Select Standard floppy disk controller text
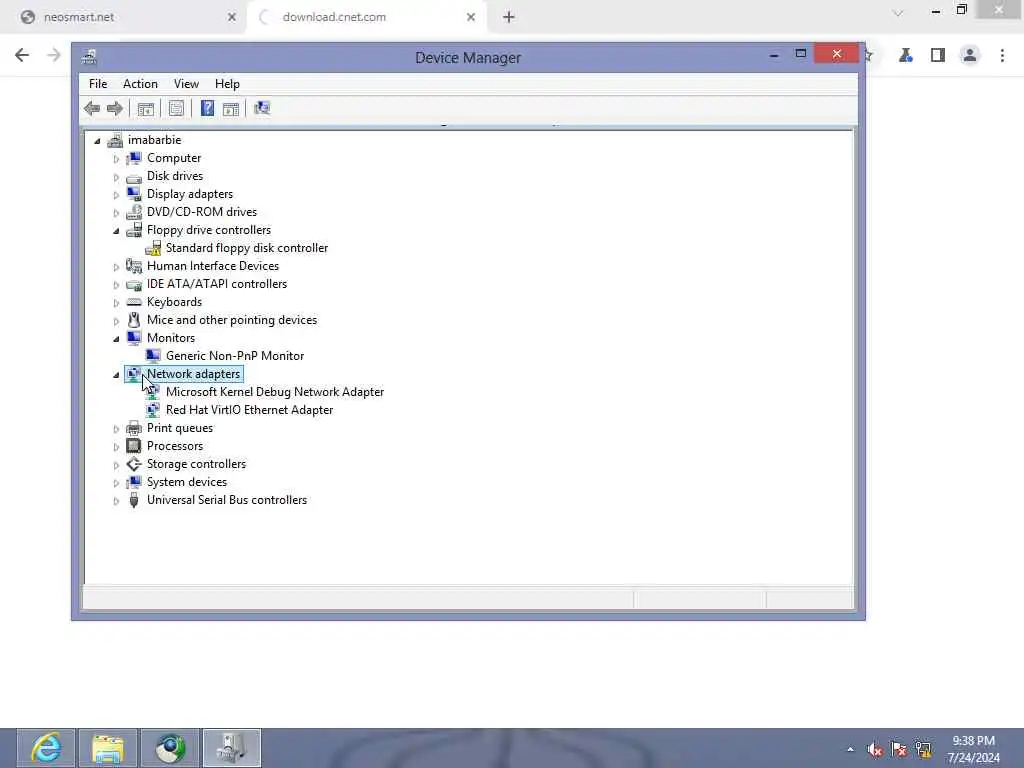1024x768 pixels. (x=247, y=248)
